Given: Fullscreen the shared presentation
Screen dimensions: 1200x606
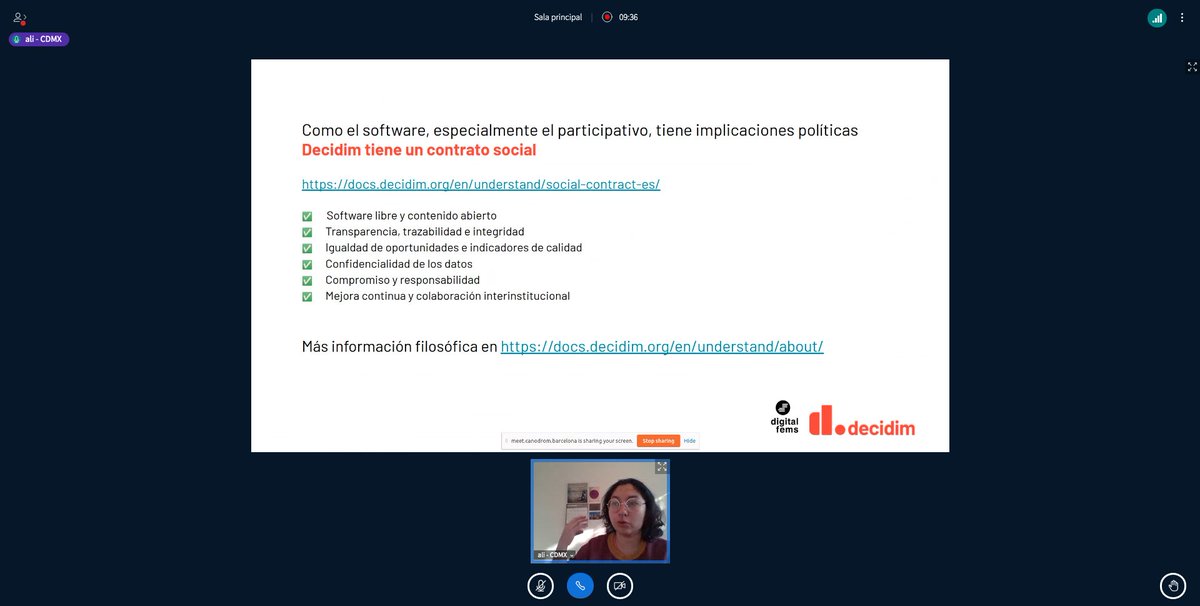Looking at the screenshot, I should click(1192, 67).
